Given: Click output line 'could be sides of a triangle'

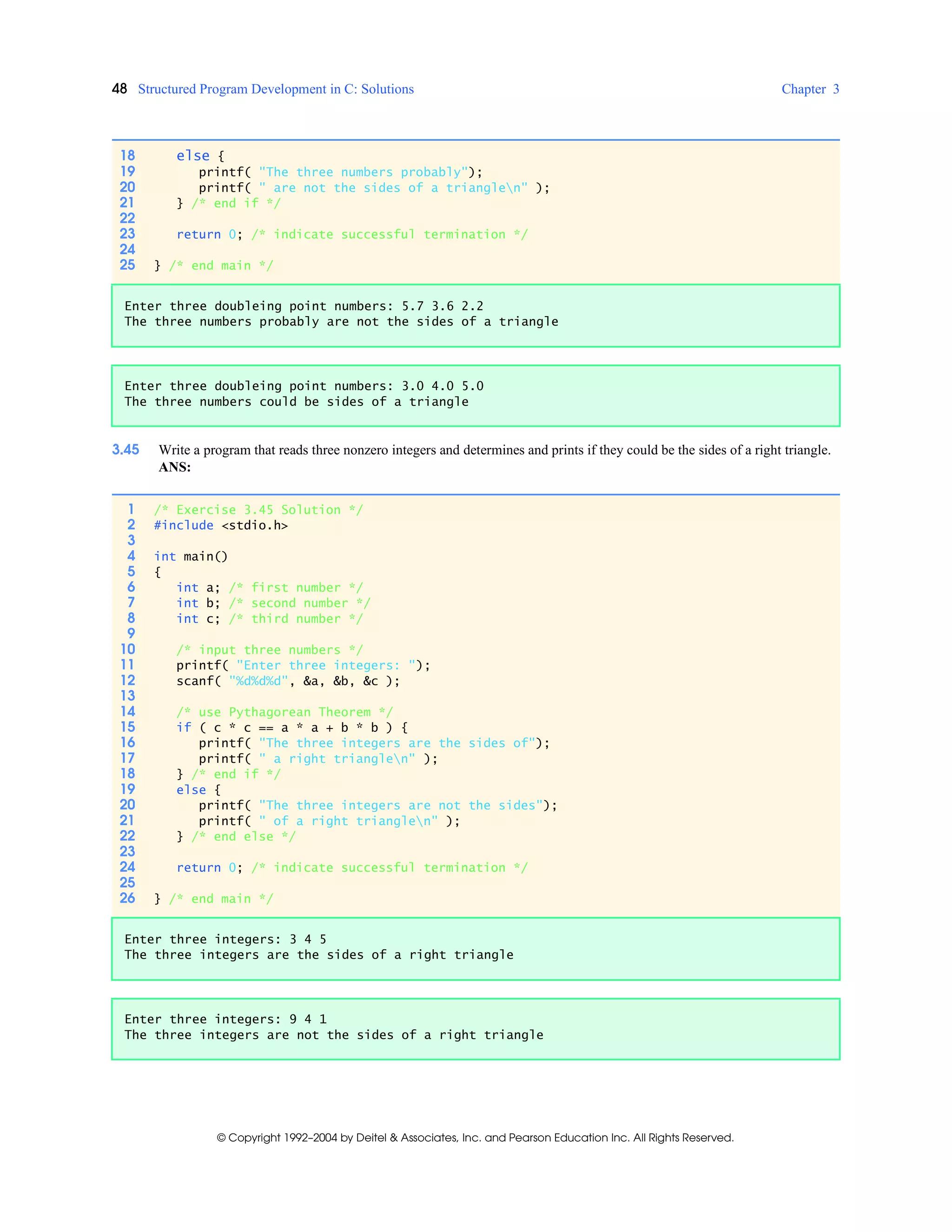Looking at the screenshot, I should [x=296, y=402].
